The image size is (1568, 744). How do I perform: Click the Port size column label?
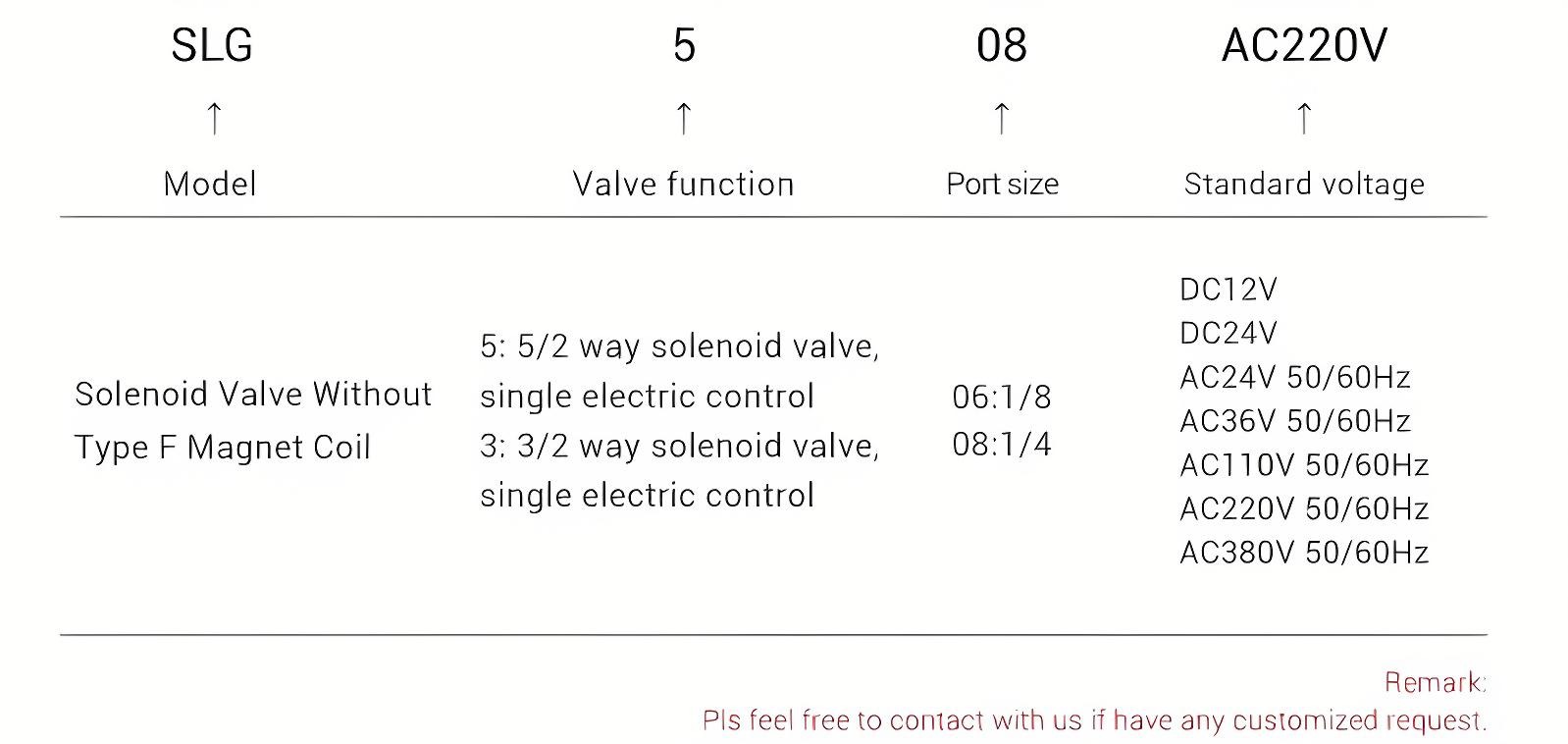[1002, 184]
